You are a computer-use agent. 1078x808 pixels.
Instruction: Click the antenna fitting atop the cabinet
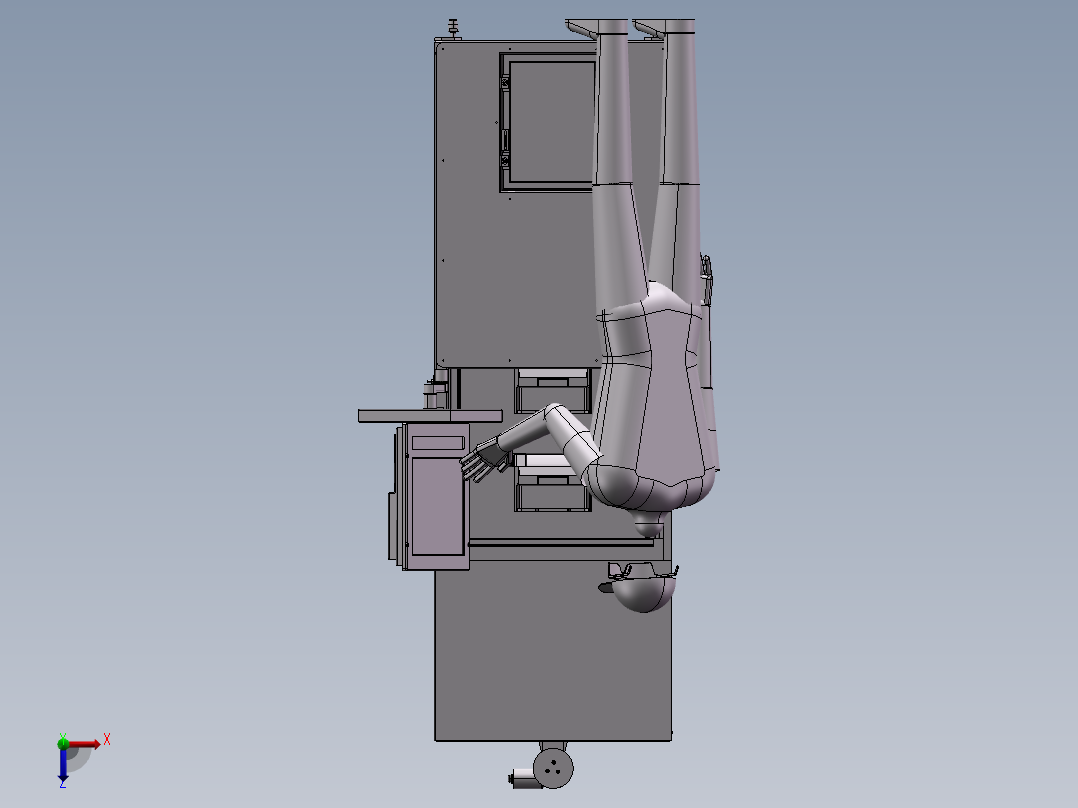[452, 24]
